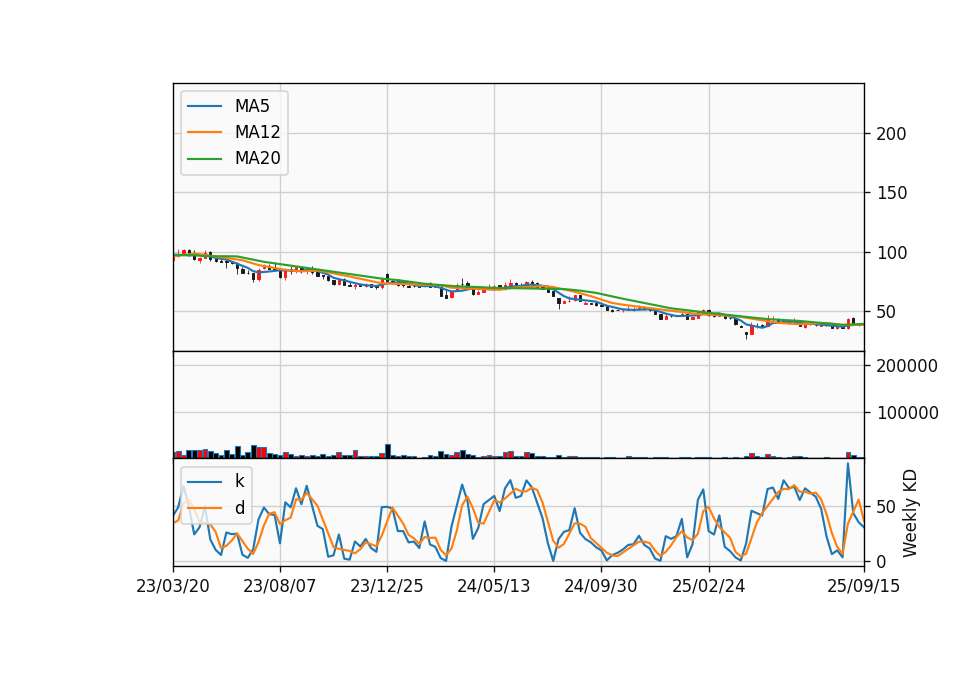Click the Weekly KD axis title
Viewport: 960px width, 690px height.
click(910, 513)
